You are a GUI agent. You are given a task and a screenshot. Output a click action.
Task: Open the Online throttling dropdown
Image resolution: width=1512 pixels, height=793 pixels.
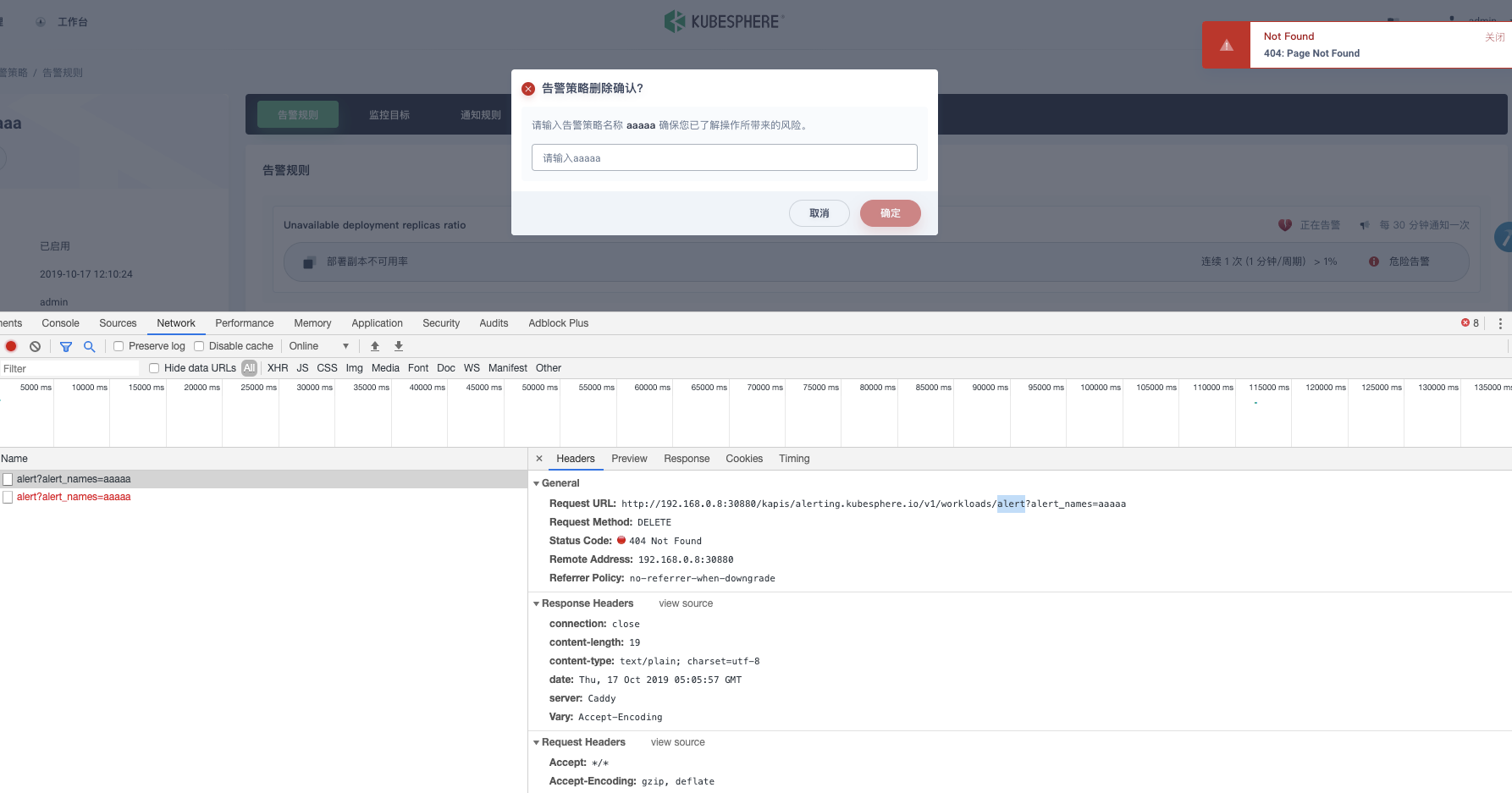coord(319,346)
